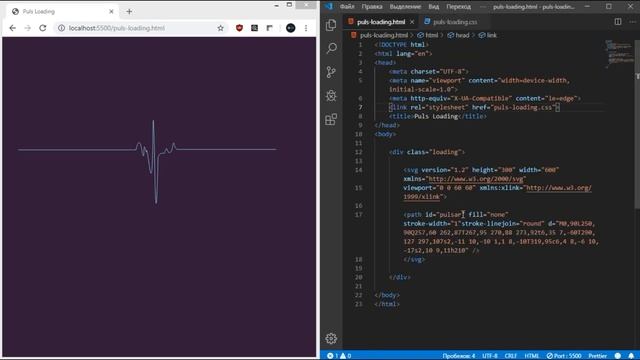The image size is (640, 360).
Task: Open the Source Control view
Action: point(331,72)
